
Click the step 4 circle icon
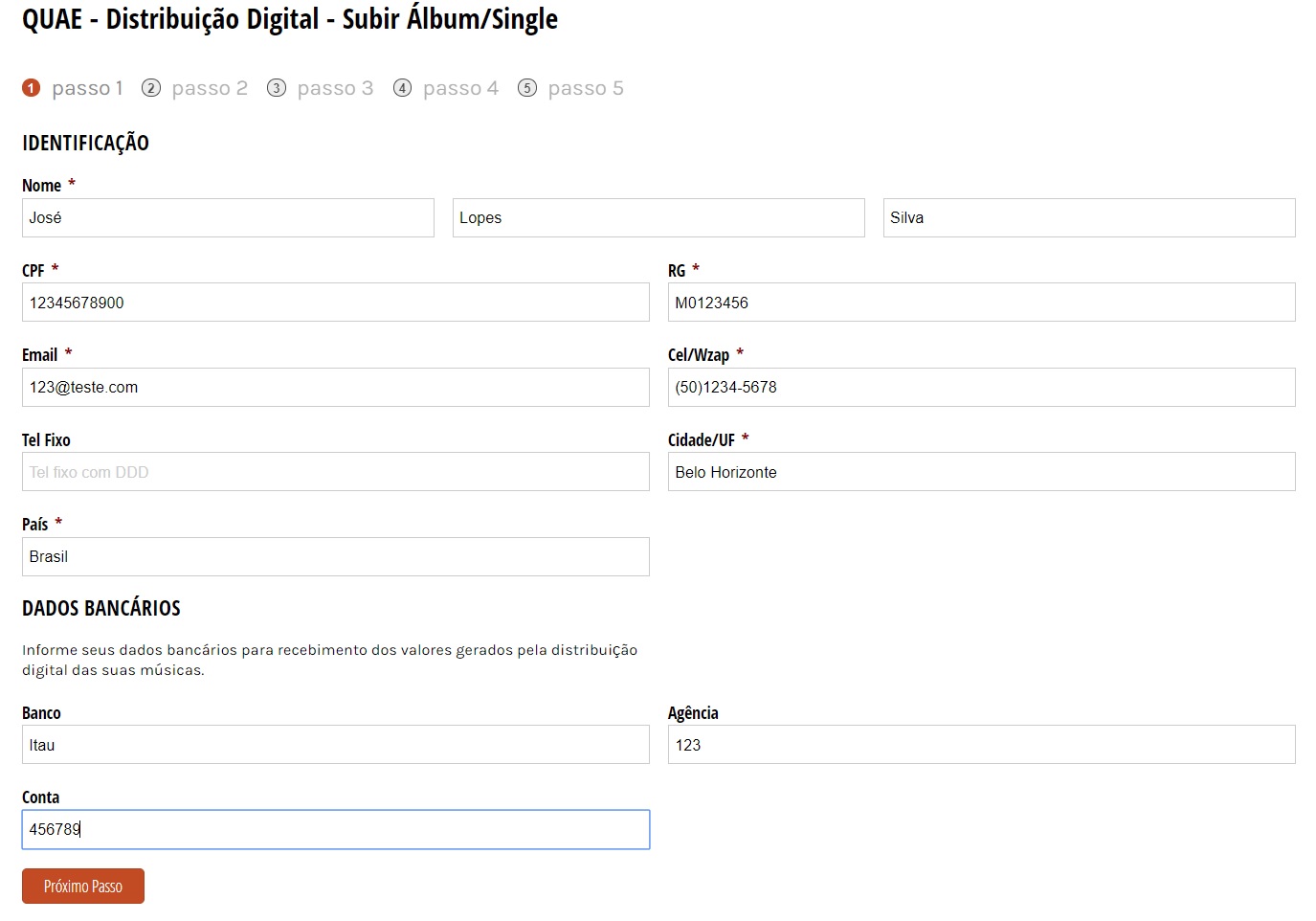click(402, 88)
